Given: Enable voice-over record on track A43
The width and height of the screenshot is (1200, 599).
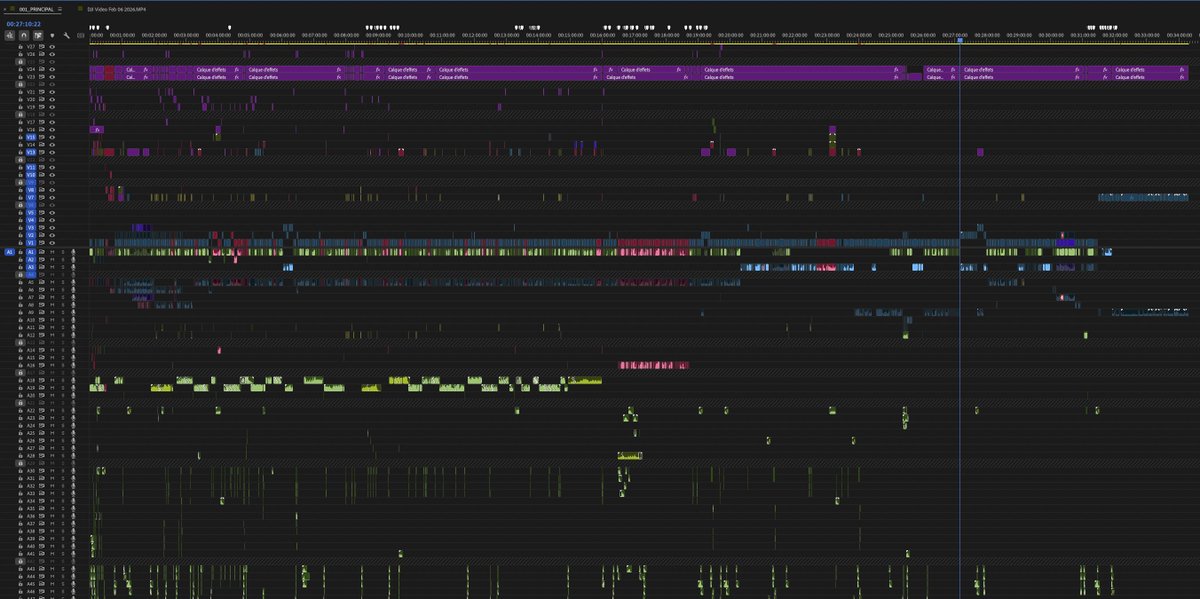Looking at the screenshot, I should 73,568.
